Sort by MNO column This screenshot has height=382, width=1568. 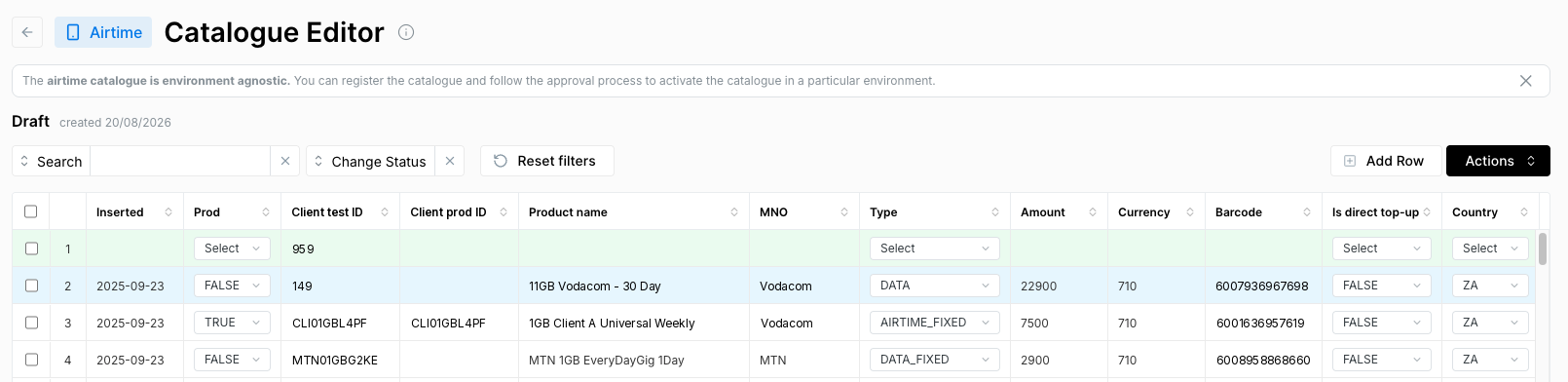click(x=844, y=211)
